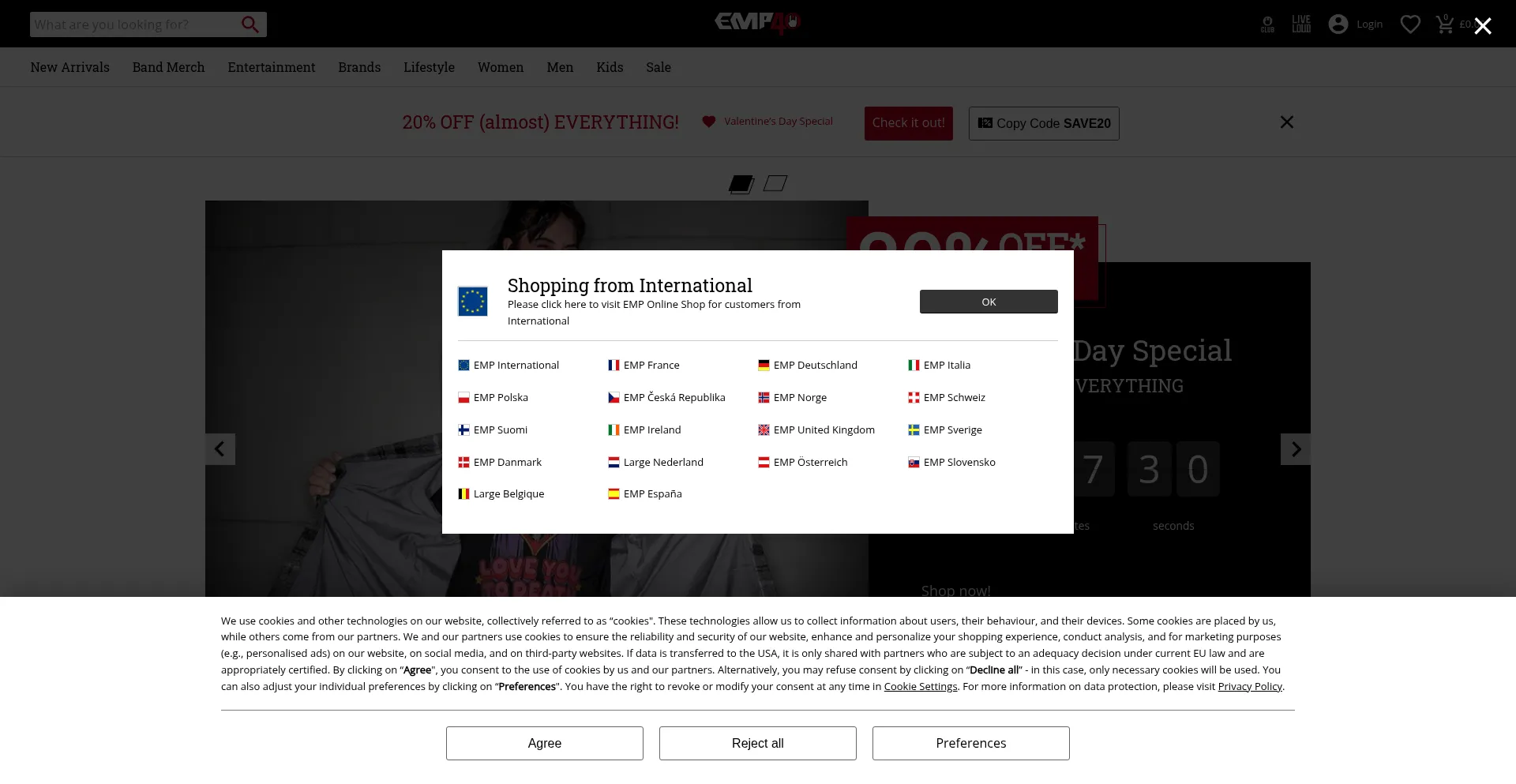Open the Entertainment menu
1516x784 pixels.
coord(272,67)
